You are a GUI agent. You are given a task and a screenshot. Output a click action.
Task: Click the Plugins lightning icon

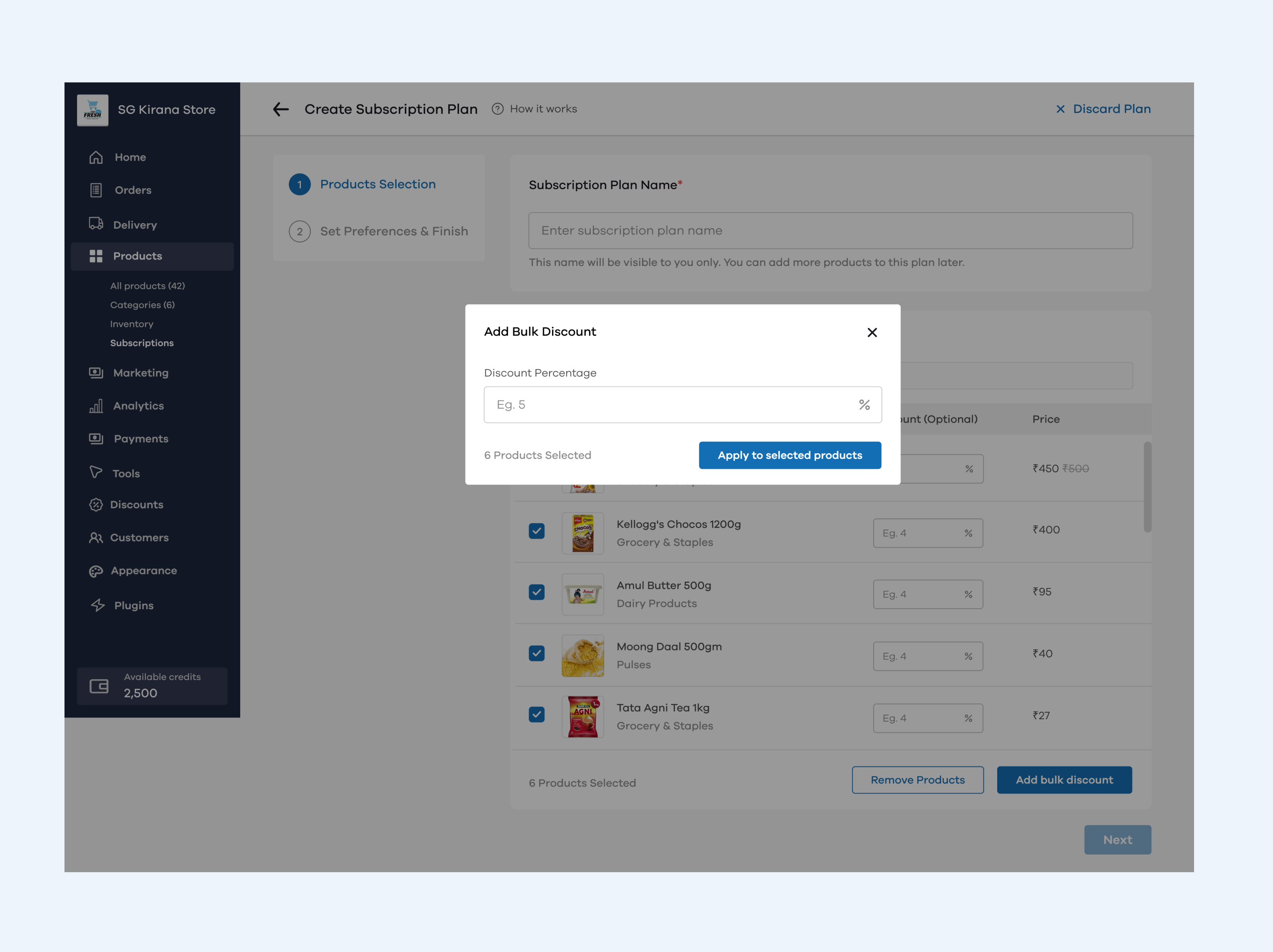98,605
